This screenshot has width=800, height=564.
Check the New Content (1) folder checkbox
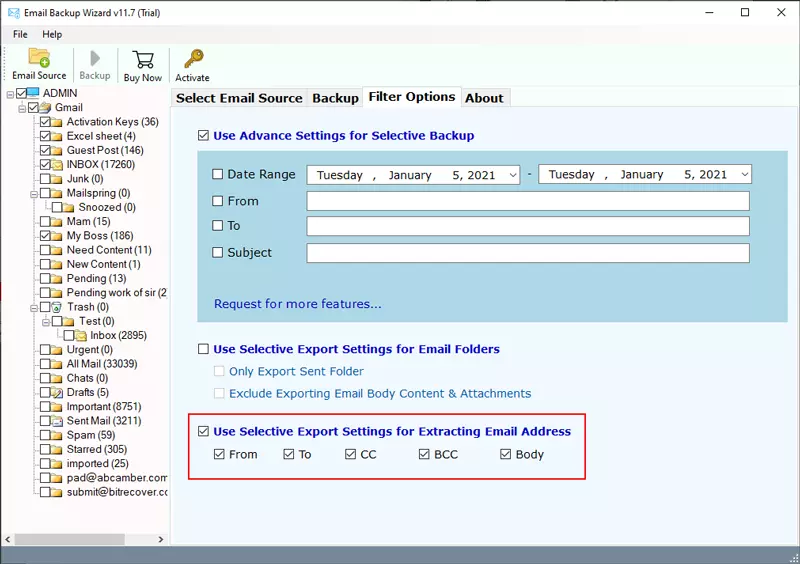[45, 264]
